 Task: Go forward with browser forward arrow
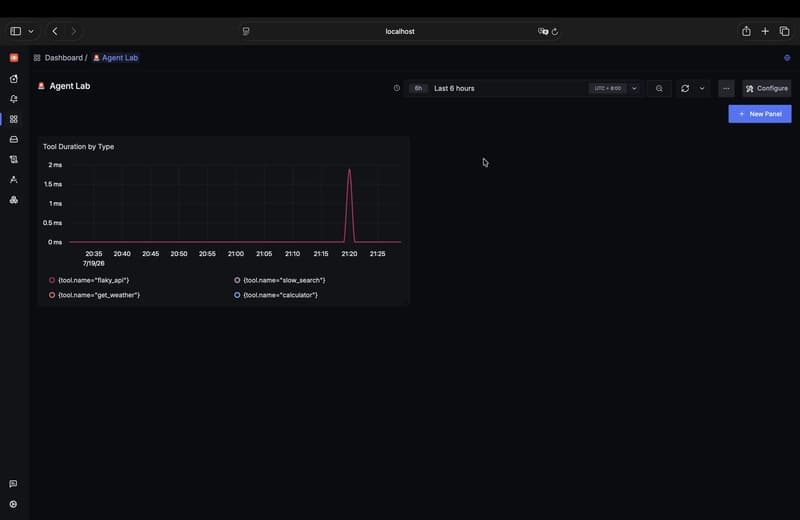(x=73, y=31)
